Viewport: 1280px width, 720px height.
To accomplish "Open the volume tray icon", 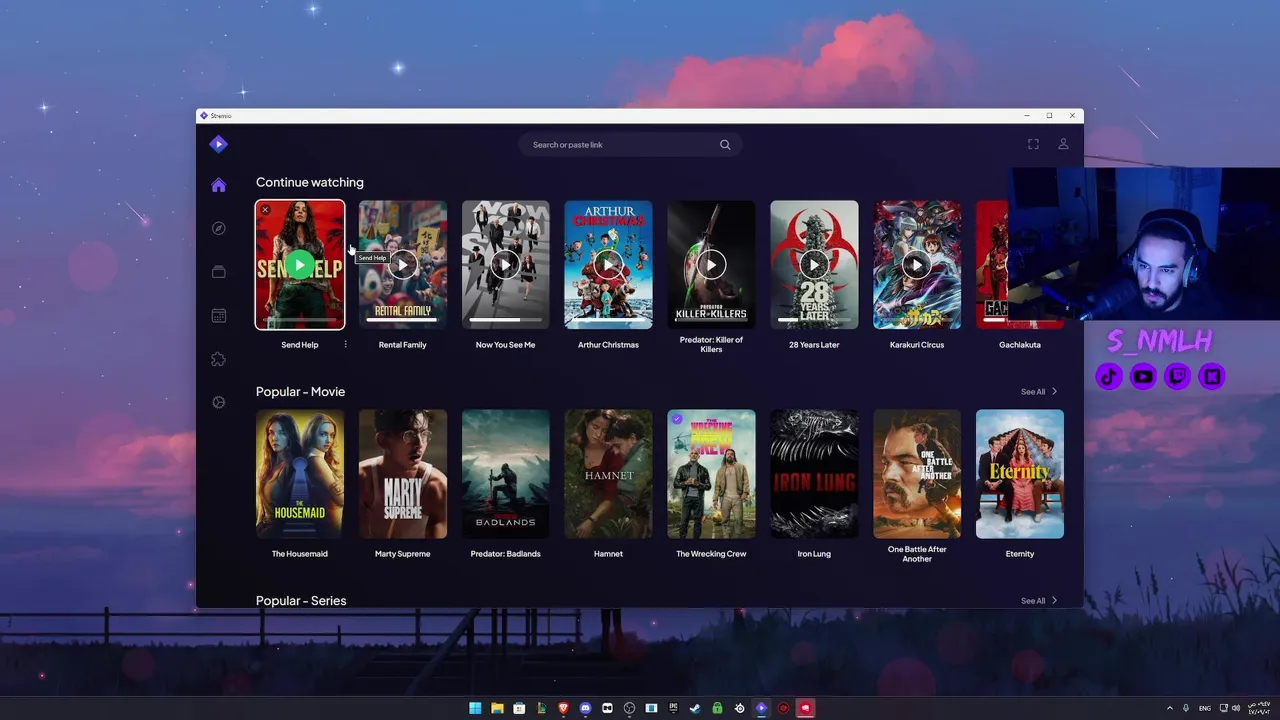I will 1235,708.
